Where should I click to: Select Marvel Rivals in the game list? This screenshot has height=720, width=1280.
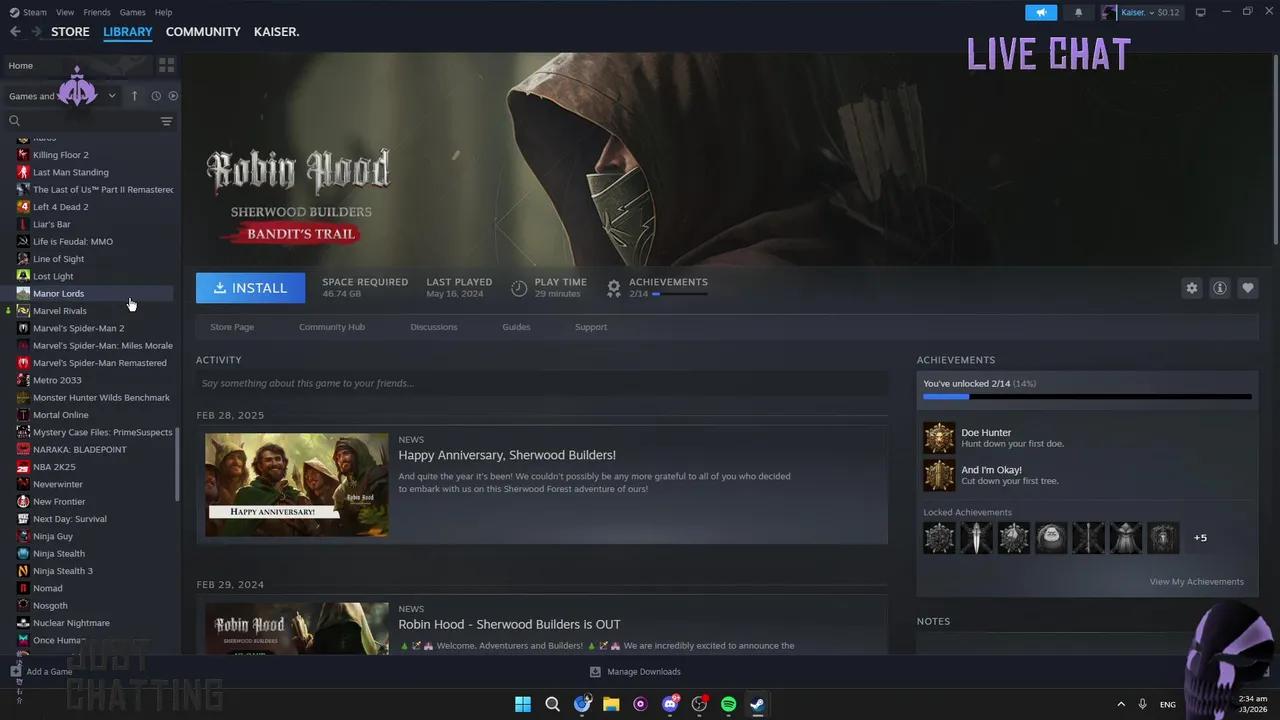[94, 311]
